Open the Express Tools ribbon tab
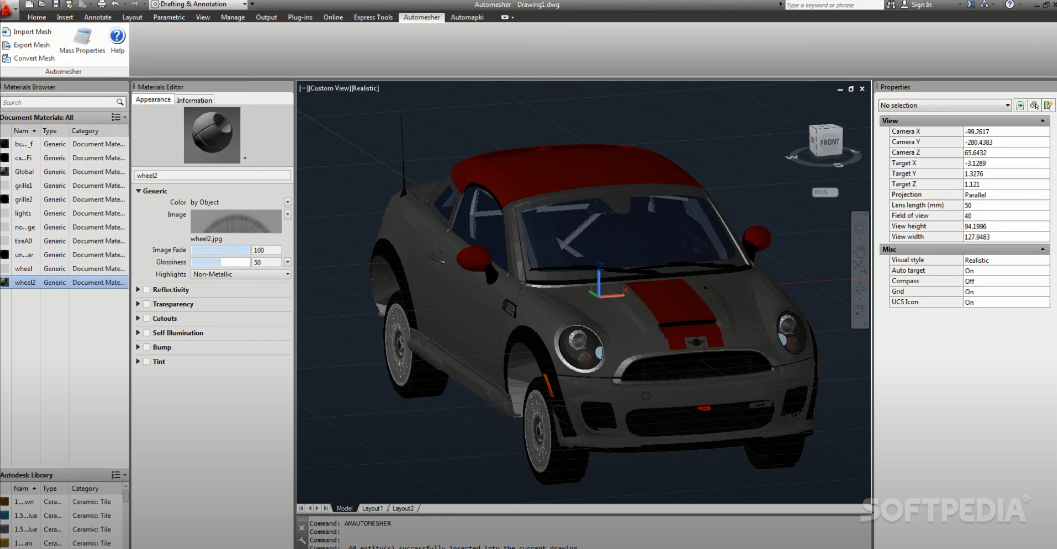The height and width of the screenshot is (549, 1057). [x=373, y=18]
